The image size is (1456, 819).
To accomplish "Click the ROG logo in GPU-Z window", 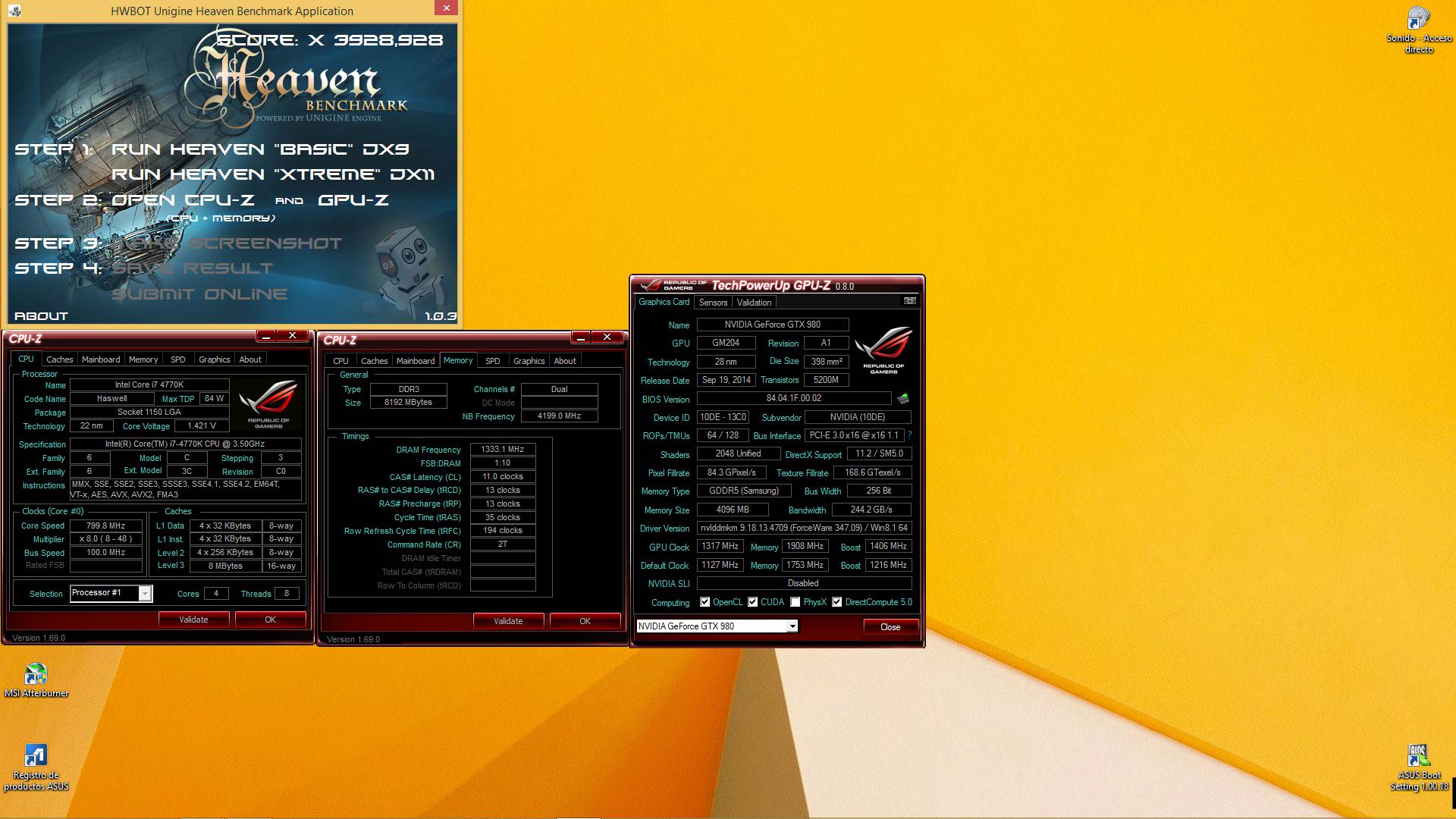I will coord(883,349).
